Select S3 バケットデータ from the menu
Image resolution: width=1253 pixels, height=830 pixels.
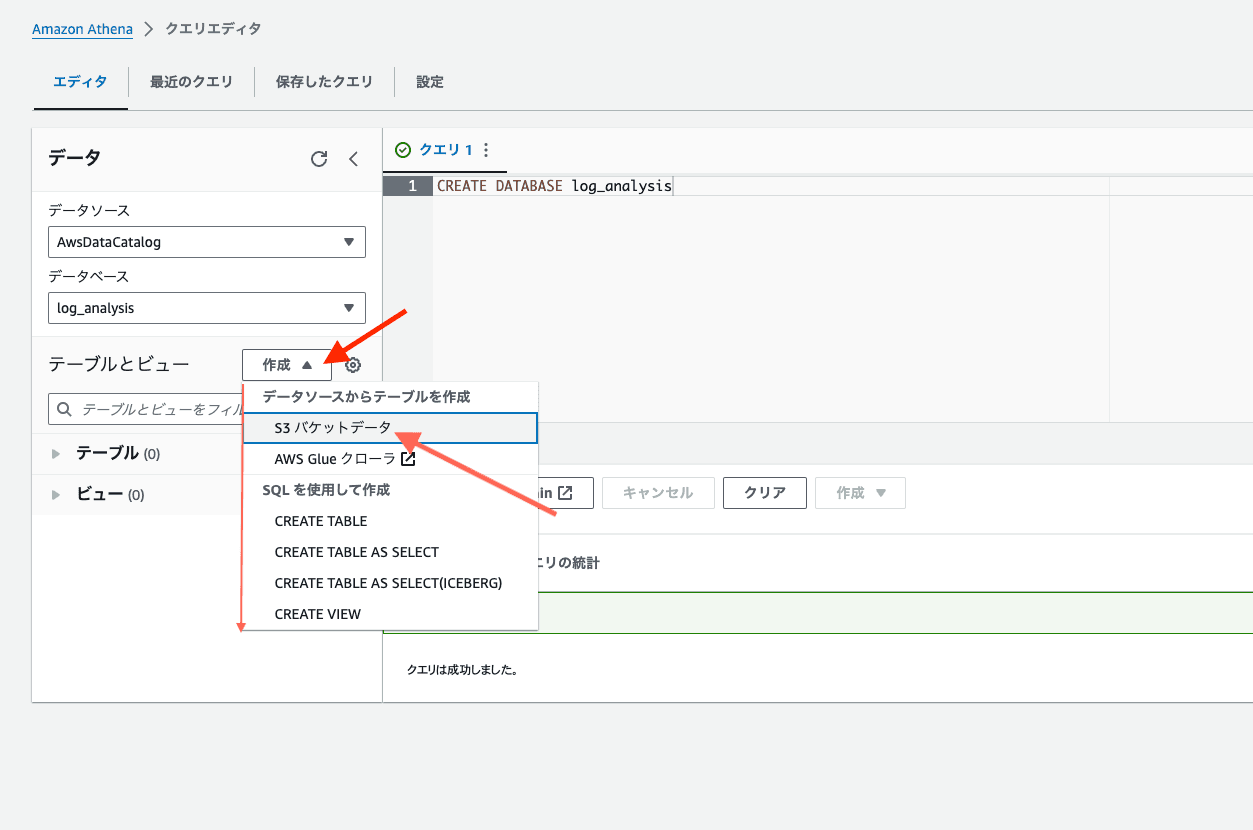click(x=333, y=428)
